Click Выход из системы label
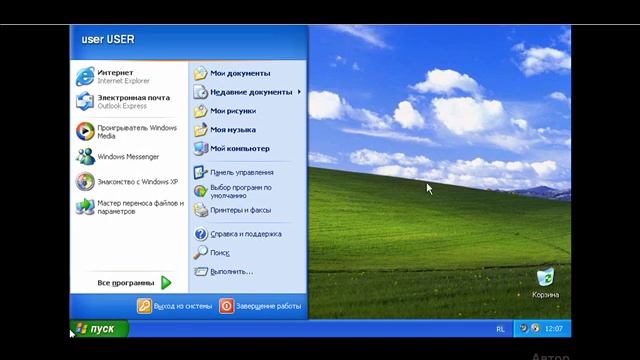 pyautogui.click(x=182, y=306)
